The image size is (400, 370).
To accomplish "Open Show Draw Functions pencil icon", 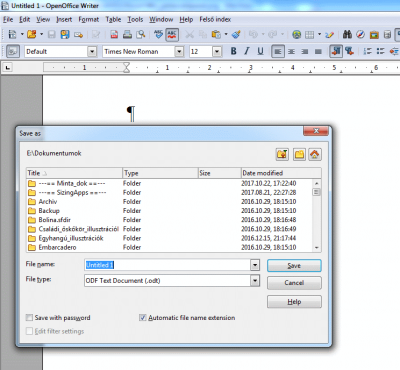I will [330, 34].
